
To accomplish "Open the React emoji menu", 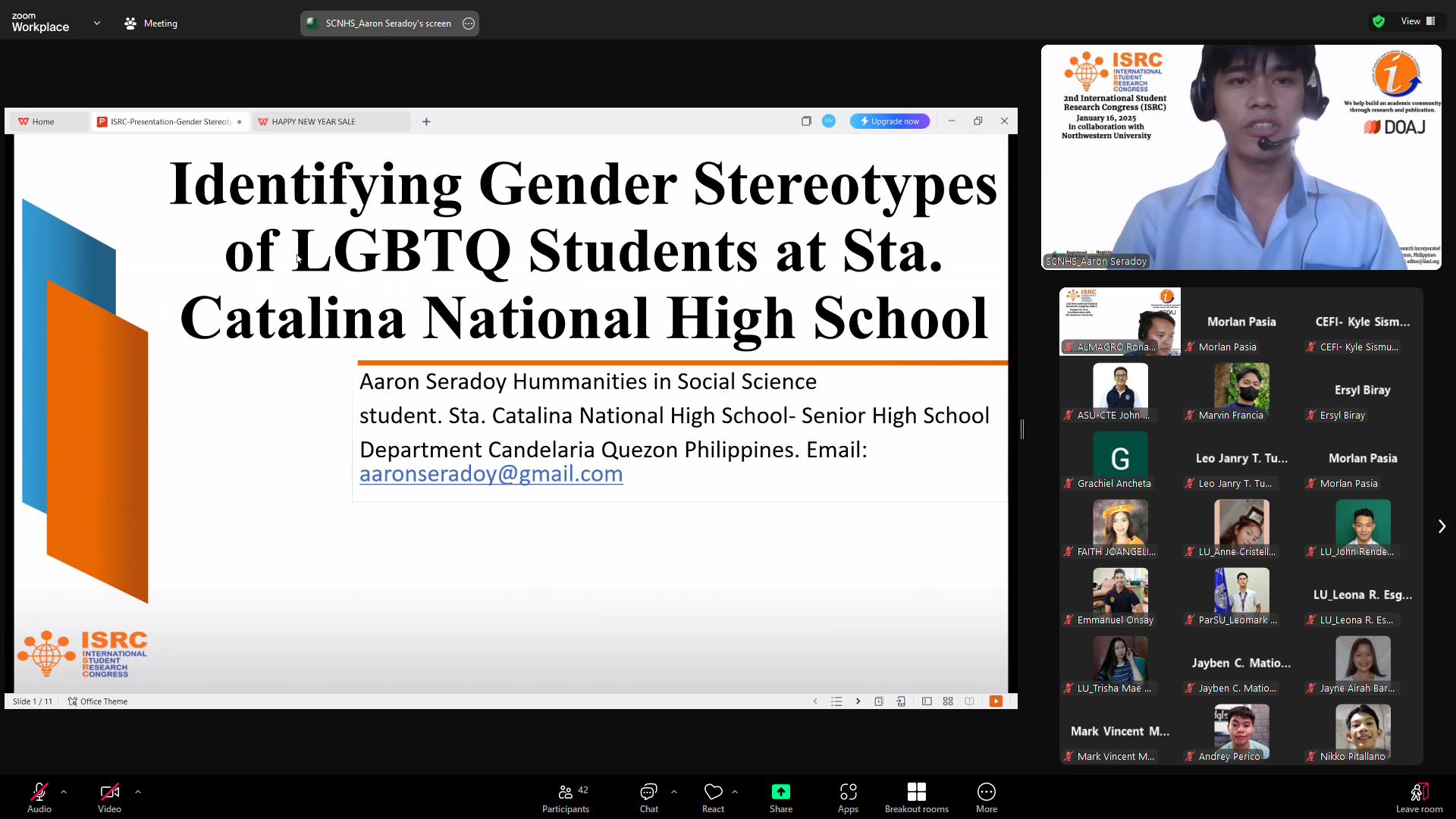I will [x=713, y=797].
